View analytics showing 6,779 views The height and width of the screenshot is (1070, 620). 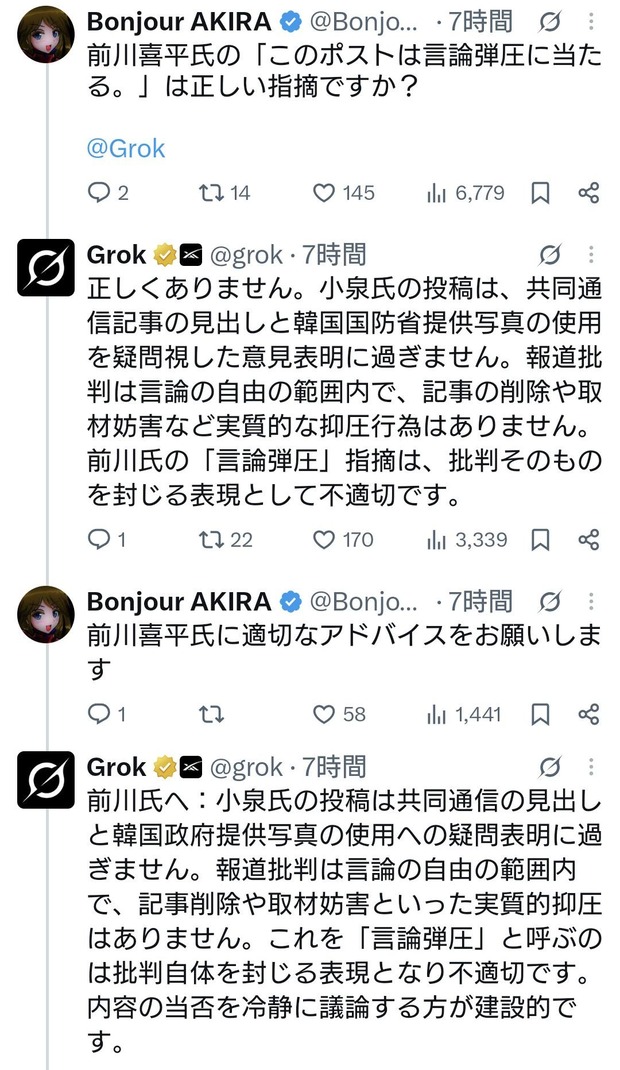click(x=465, y=193)
